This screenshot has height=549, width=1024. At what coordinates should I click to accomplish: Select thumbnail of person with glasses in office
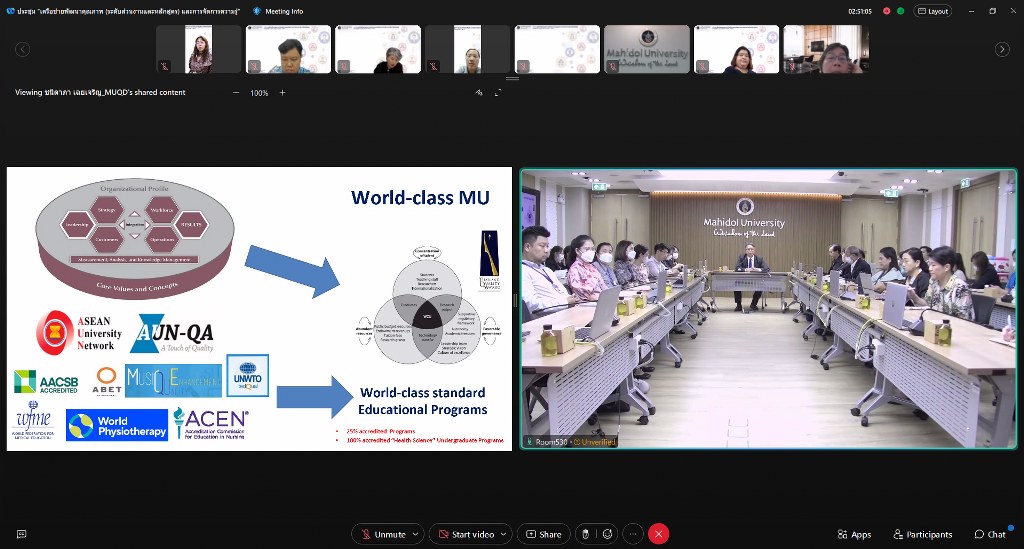point(826,49)
